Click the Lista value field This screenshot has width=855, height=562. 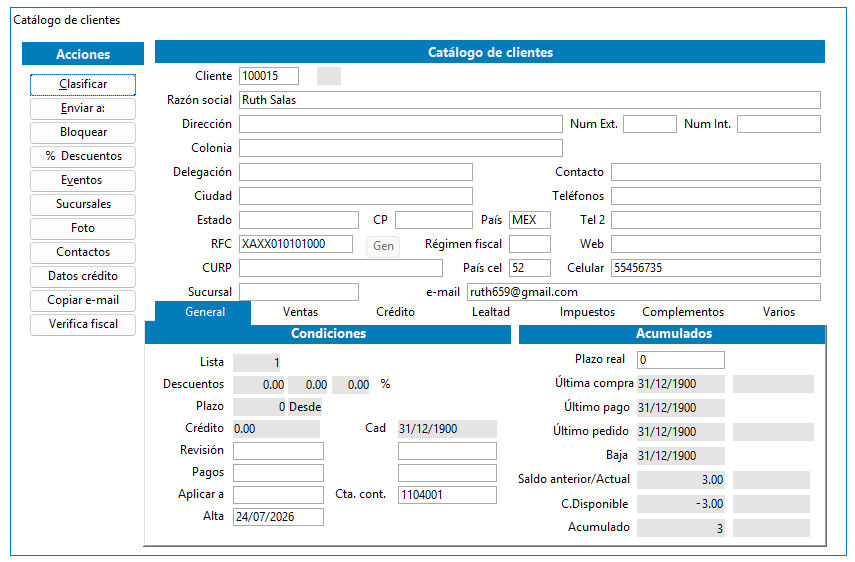257,362
